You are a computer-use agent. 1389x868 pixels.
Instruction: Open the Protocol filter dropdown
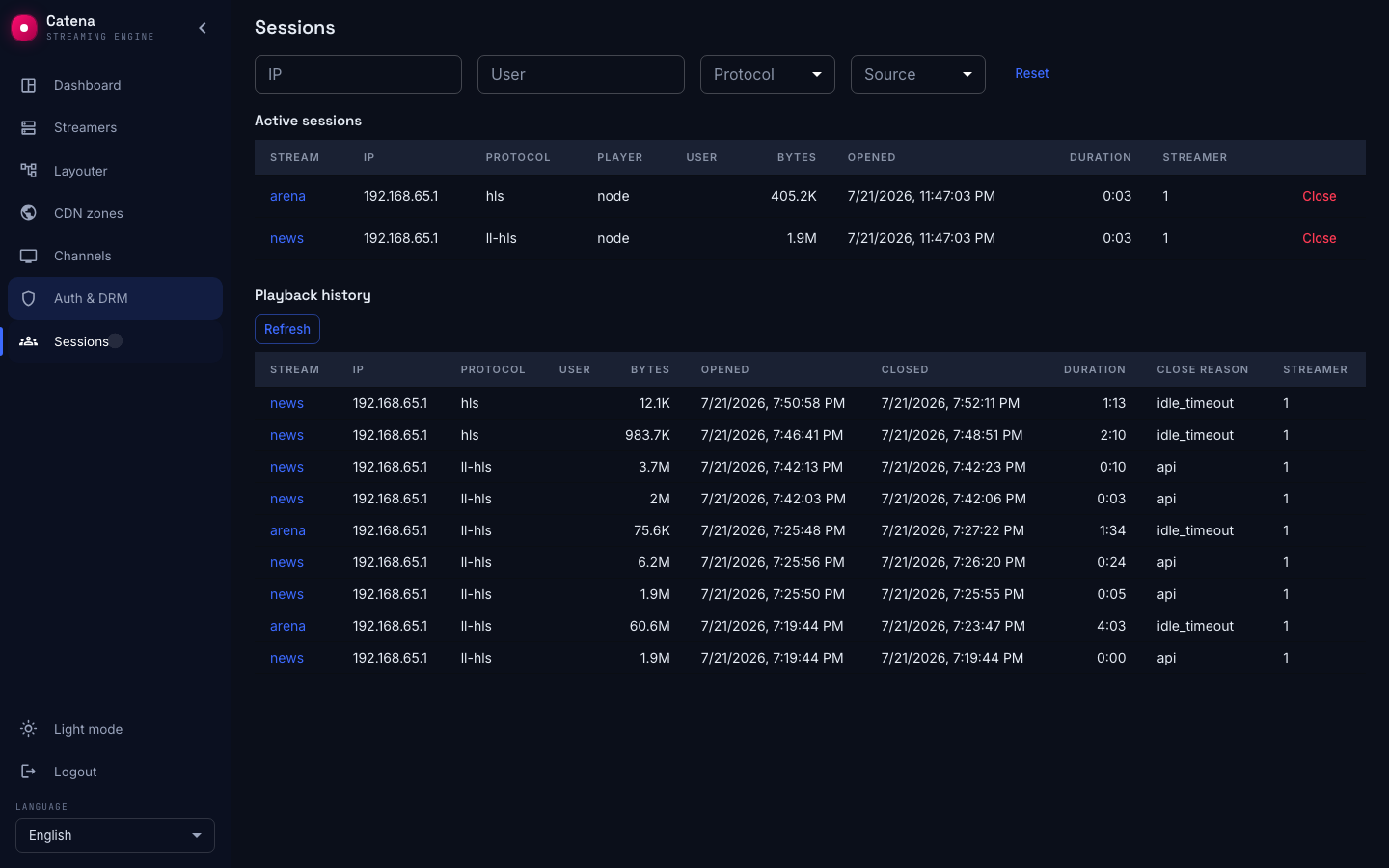click(x=768, y=74)
